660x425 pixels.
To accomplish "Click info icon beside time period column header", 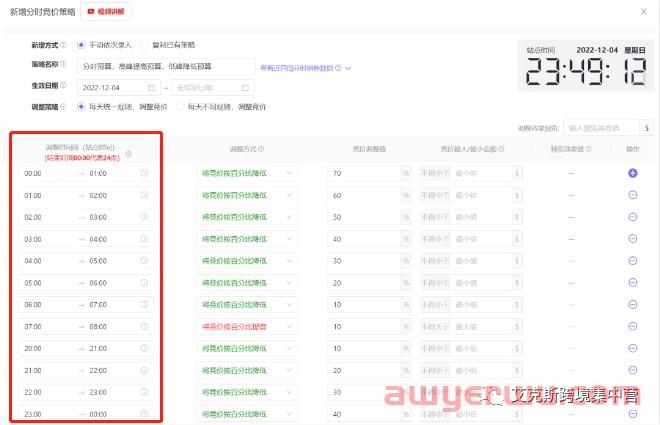I will [129, 154].
